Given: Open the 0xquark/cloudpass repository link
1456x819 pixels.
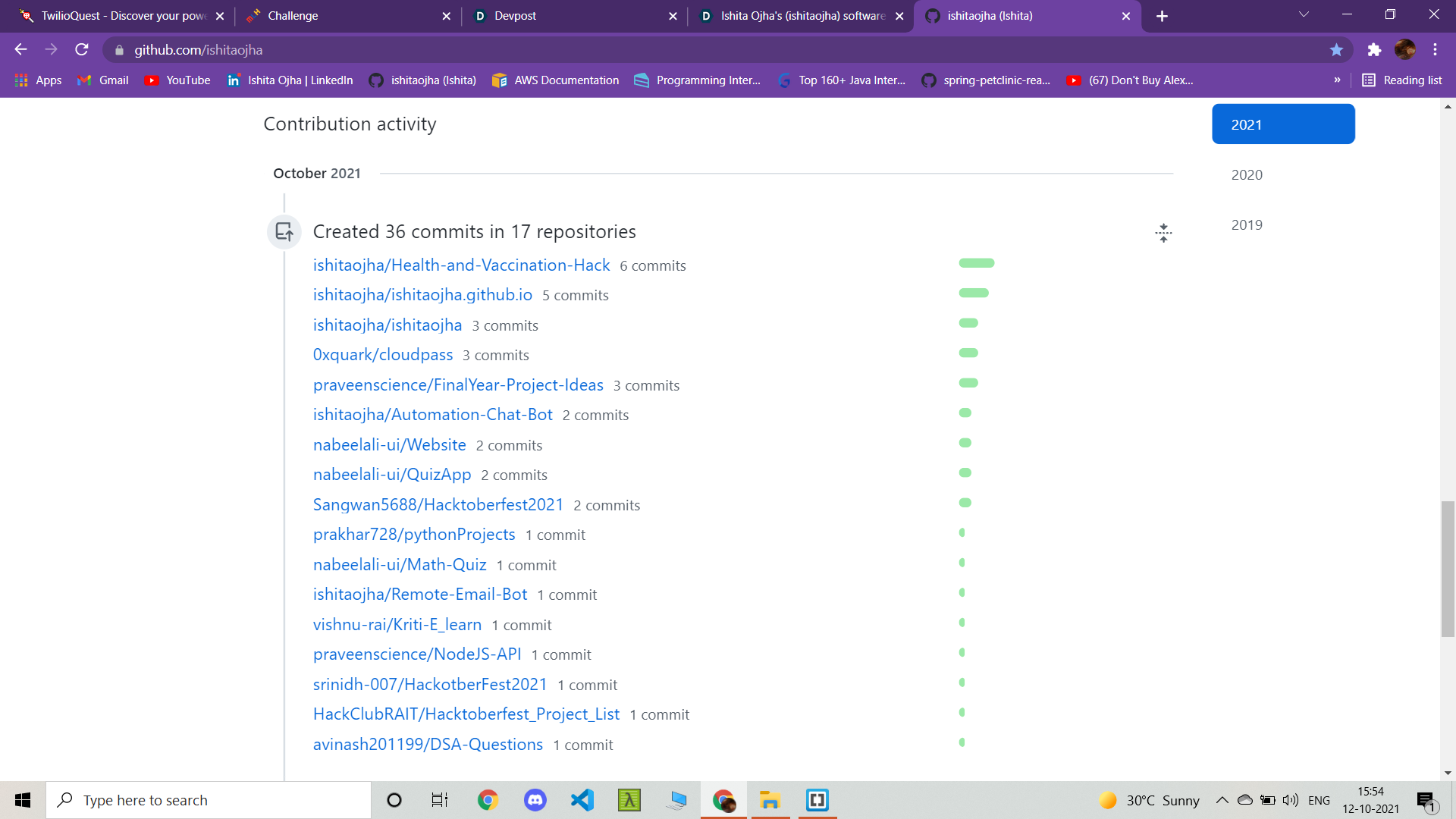Looking at the screenshot, I should [382, 355].
